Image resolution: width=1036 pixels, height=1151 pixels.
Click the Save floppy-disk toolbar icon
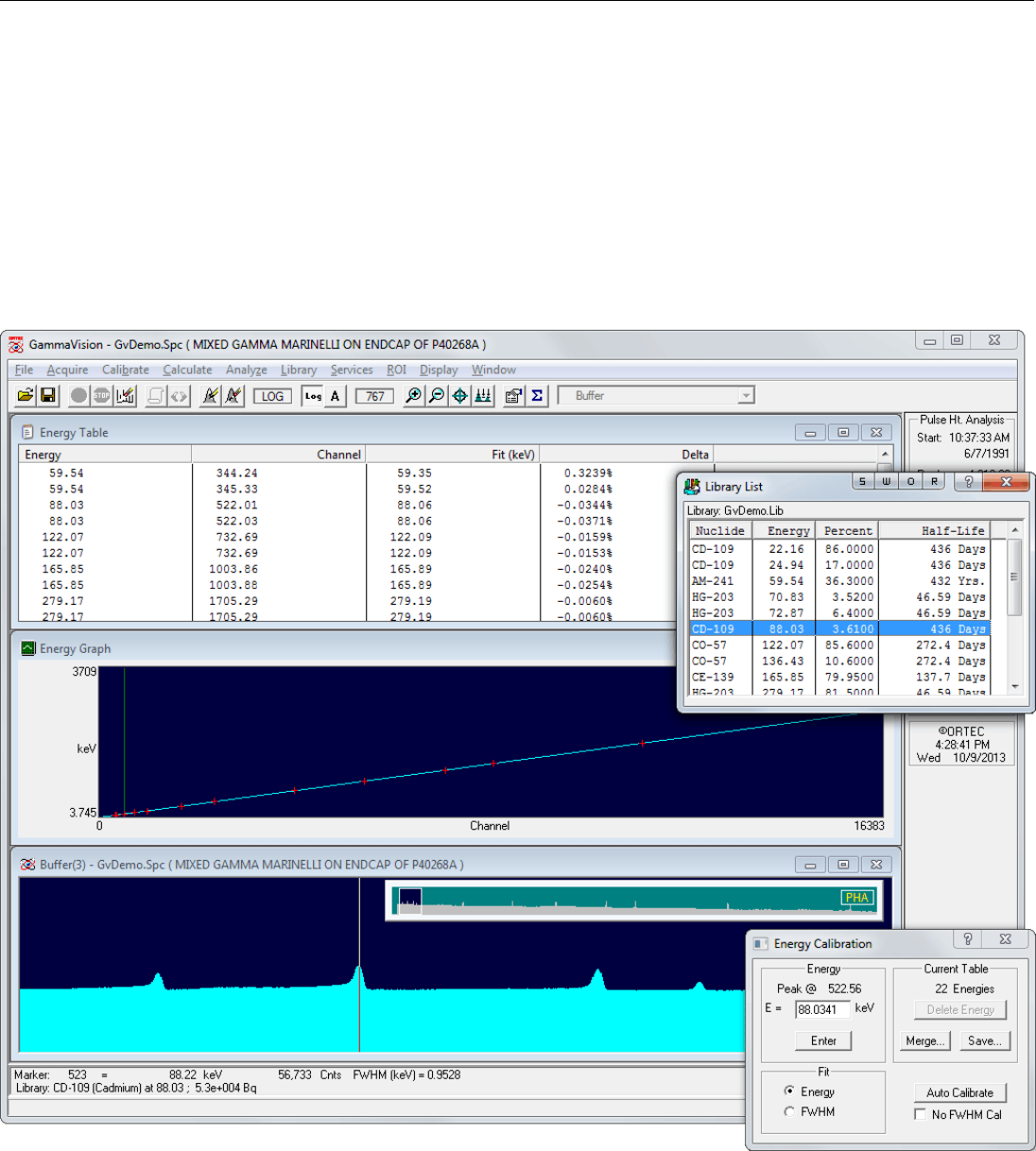(x=47, y=396)
